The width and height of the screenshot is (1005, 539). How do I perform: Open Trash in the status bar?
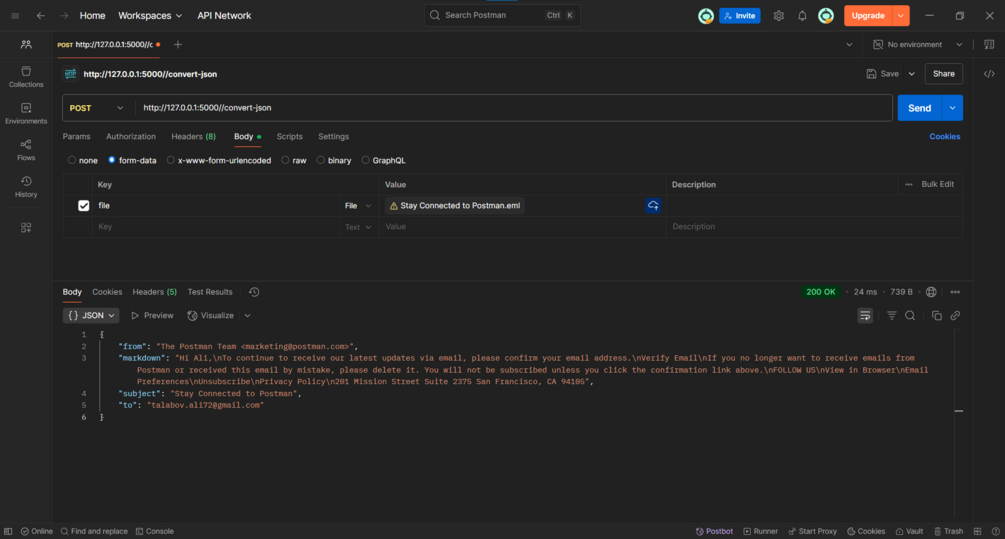pyautogui.click(x=948, y=531)
